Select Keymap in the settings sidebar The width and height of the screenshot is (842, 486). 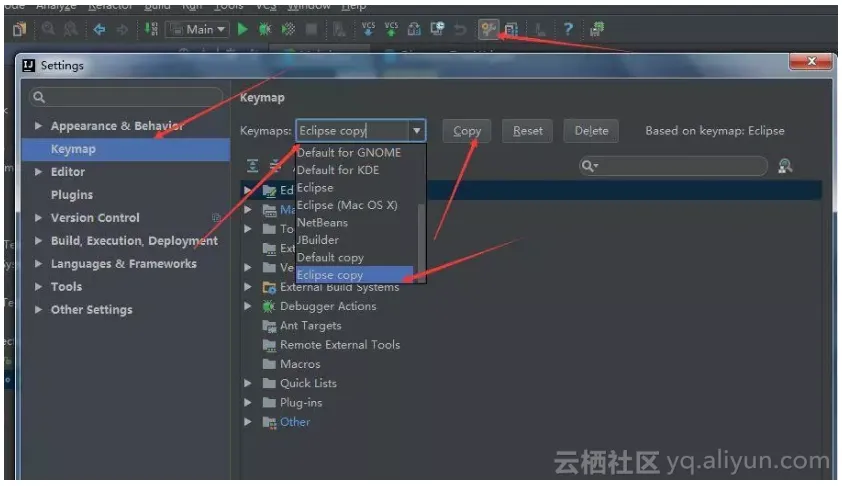click(126, 149)
